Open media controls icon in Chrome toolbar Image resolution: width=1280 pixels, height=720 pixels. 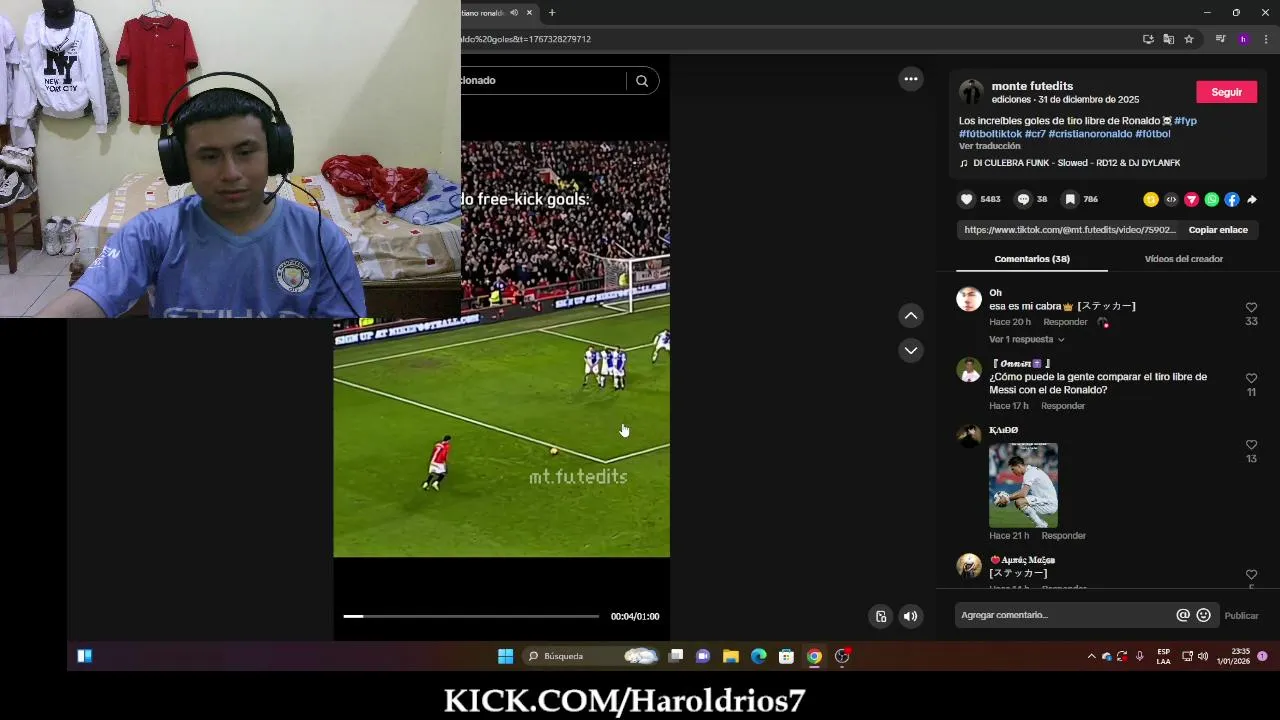point(1220,39)
